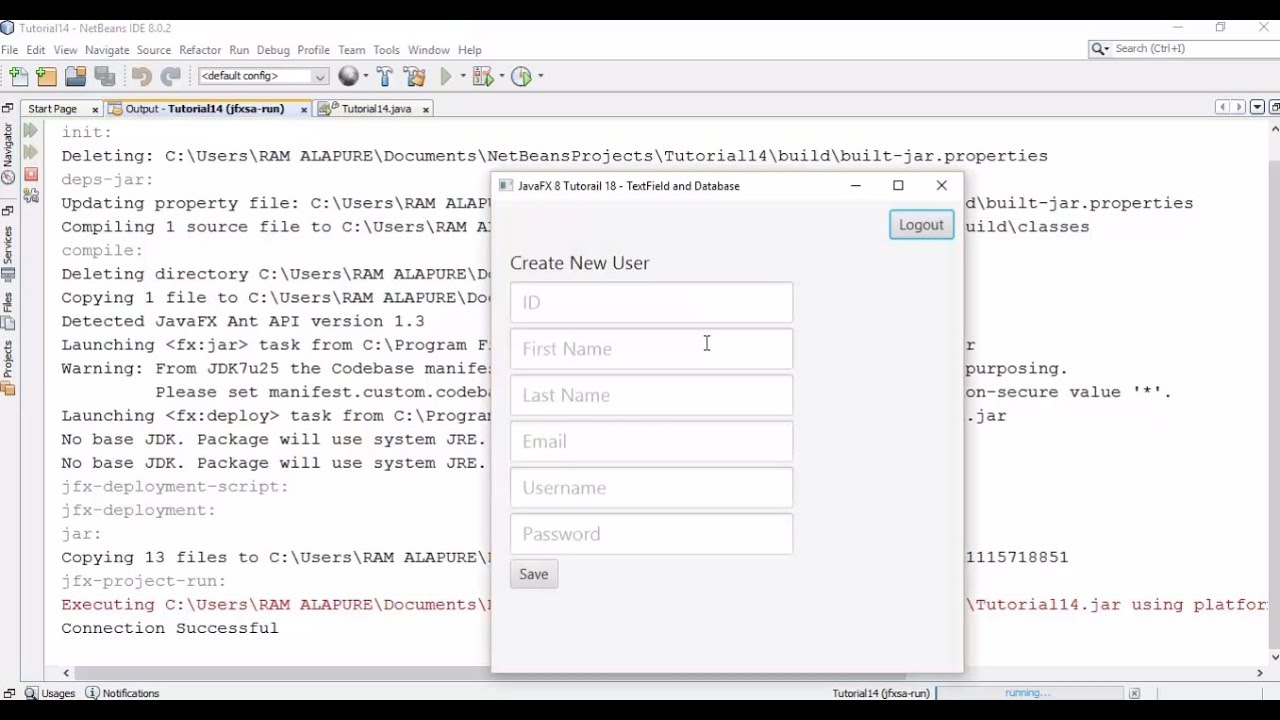Click the Profile Project icon

click(521, 76)
